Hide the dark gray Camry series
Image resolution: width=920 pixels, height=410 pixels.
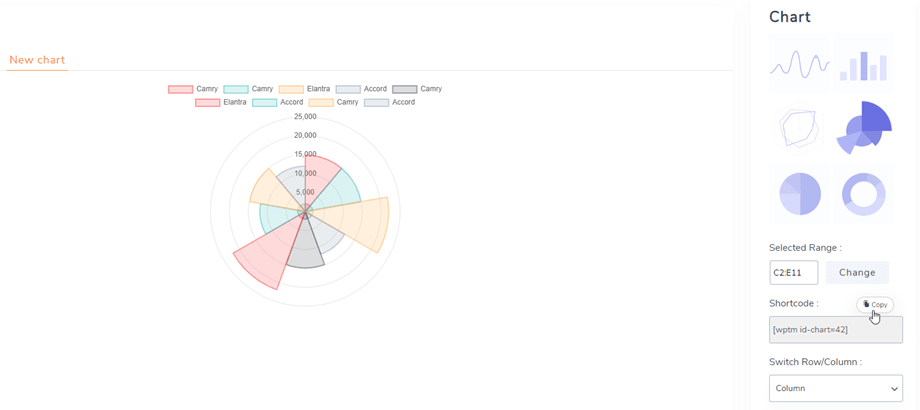pyautogui.click(x=417, y=89)
